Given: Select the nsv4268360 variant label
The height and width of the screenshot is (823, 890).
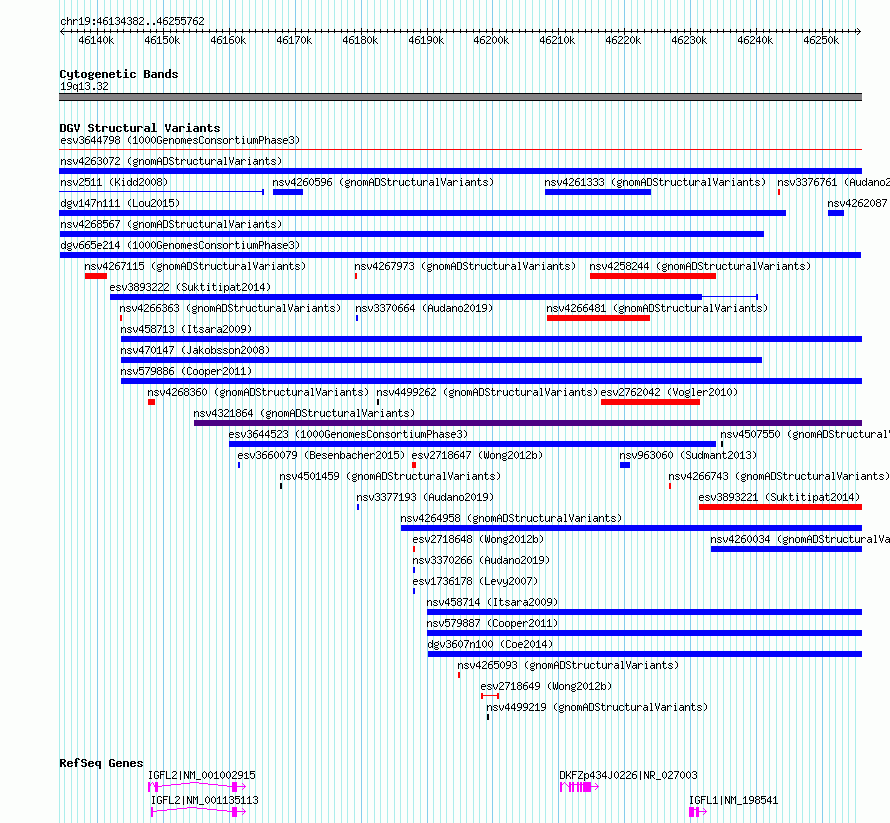Looking at the screenshot, I should 258,392.
